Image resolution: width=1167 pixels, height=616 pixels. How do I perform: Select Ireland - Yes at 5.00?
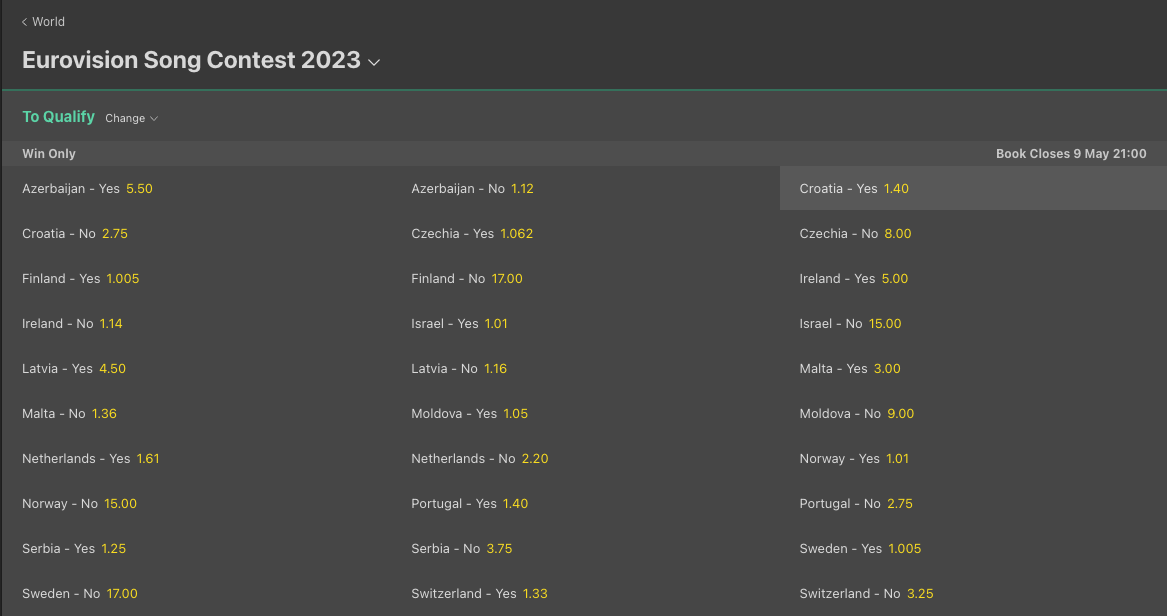point(973,278)
